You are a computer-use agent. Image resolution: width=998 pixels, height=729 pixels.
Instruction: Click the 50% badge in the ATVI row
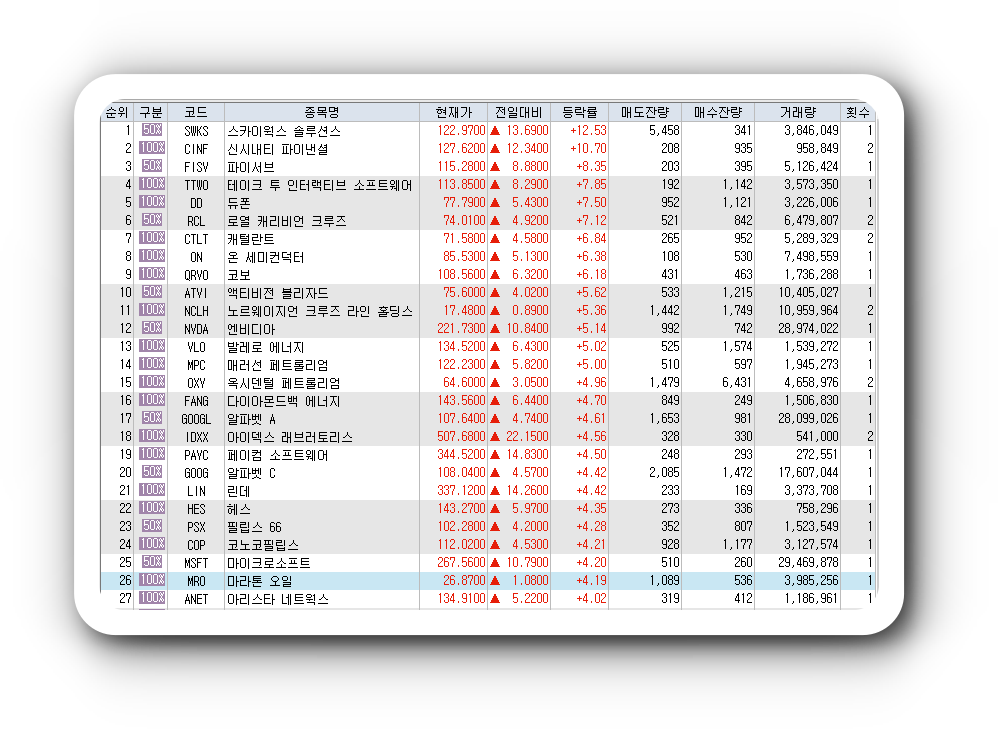[x=152, y=292]
